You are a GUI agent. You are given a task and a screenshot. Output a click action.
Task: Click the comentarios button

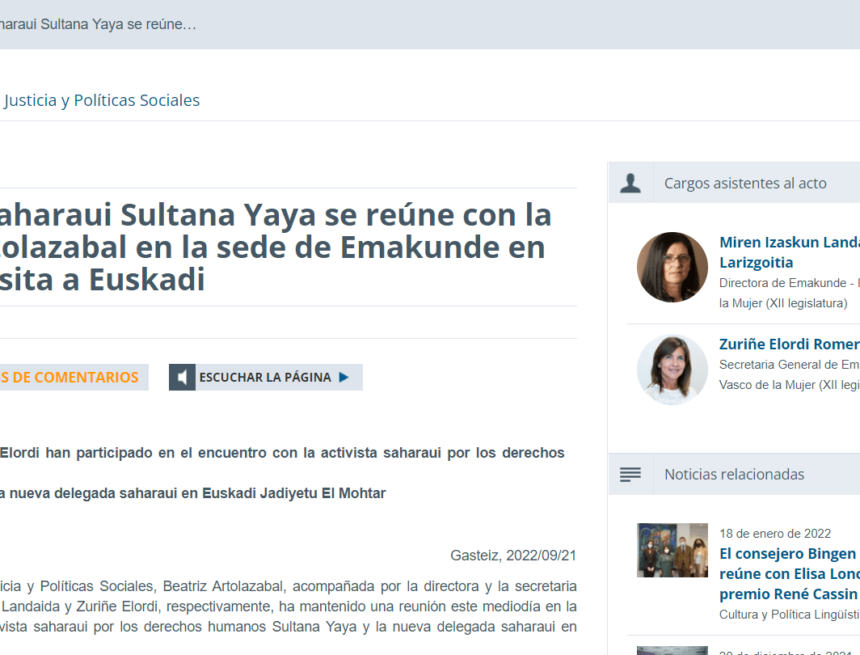[70, 377]
